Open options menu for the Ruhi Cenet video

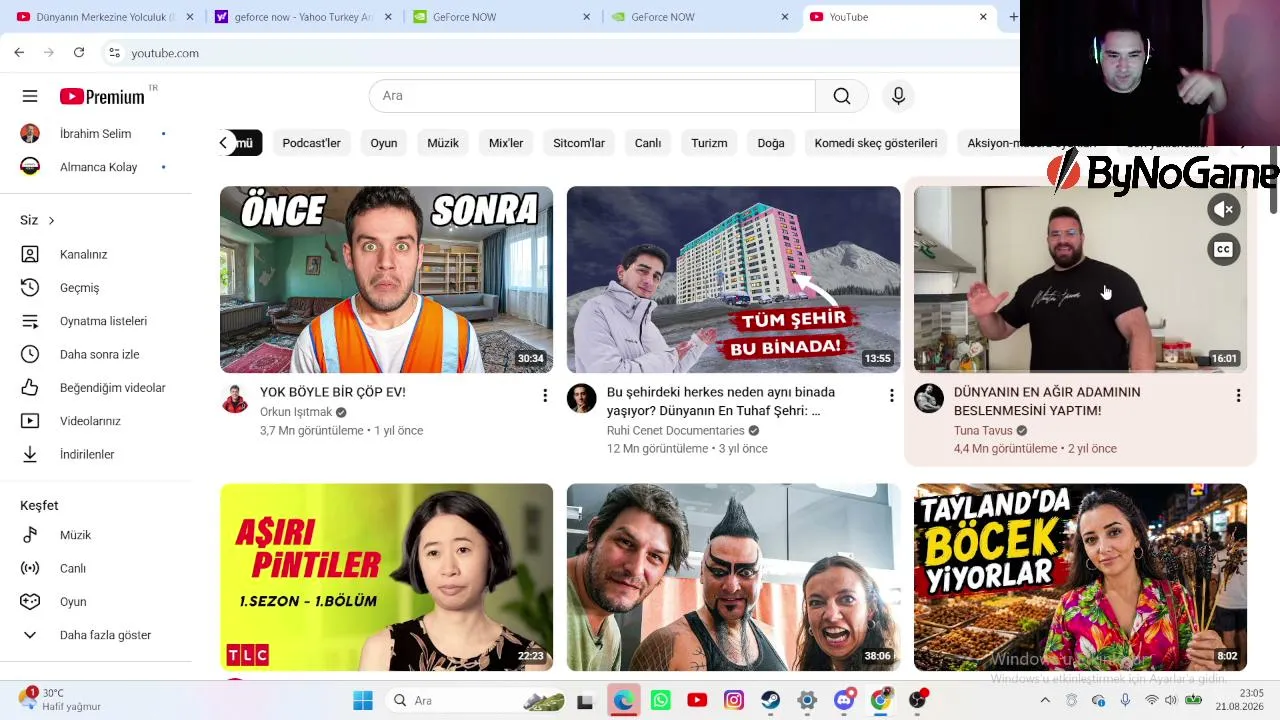click(x=892, y=396)
